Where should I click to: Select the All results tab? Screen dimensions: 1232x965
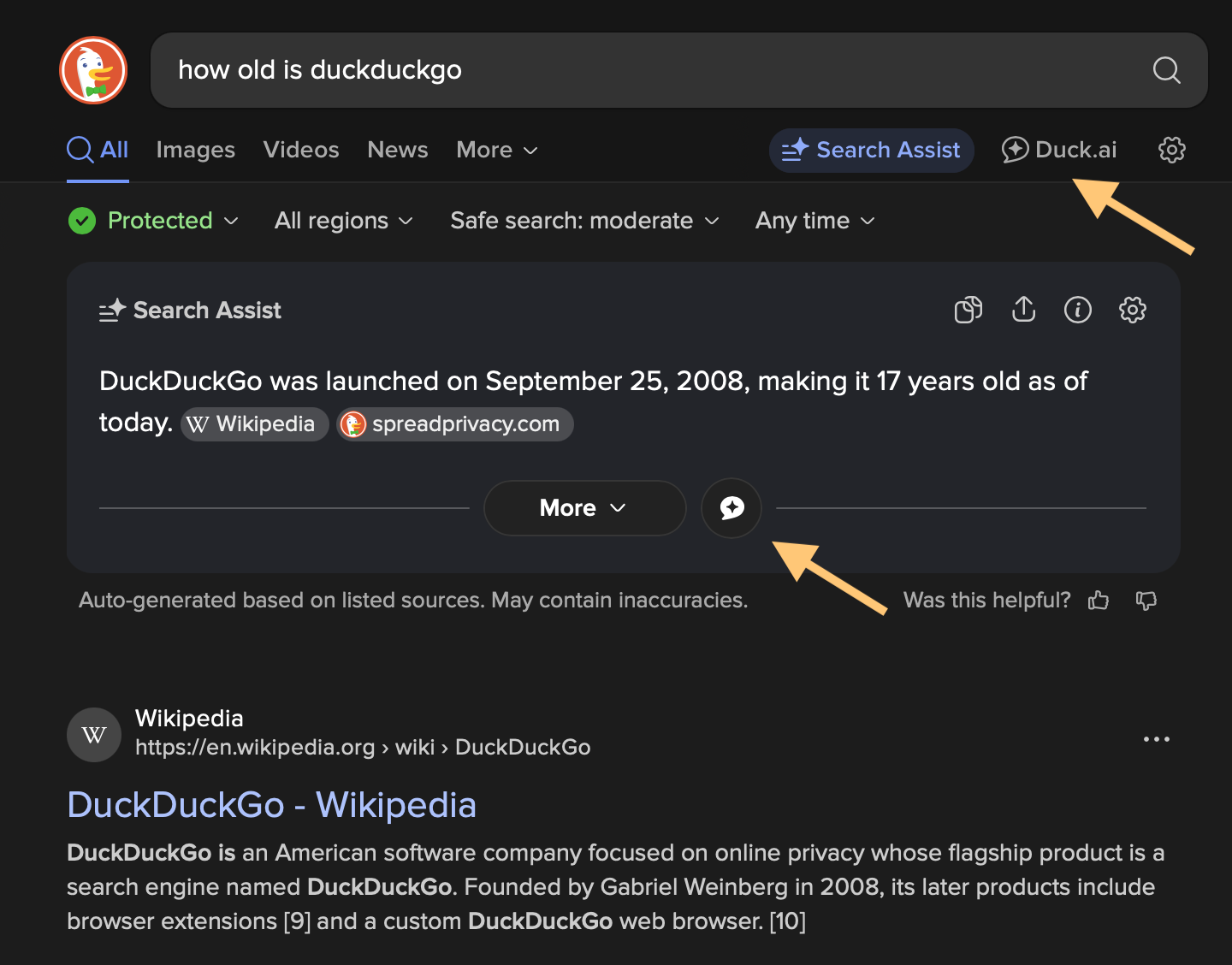pos(98,150)
